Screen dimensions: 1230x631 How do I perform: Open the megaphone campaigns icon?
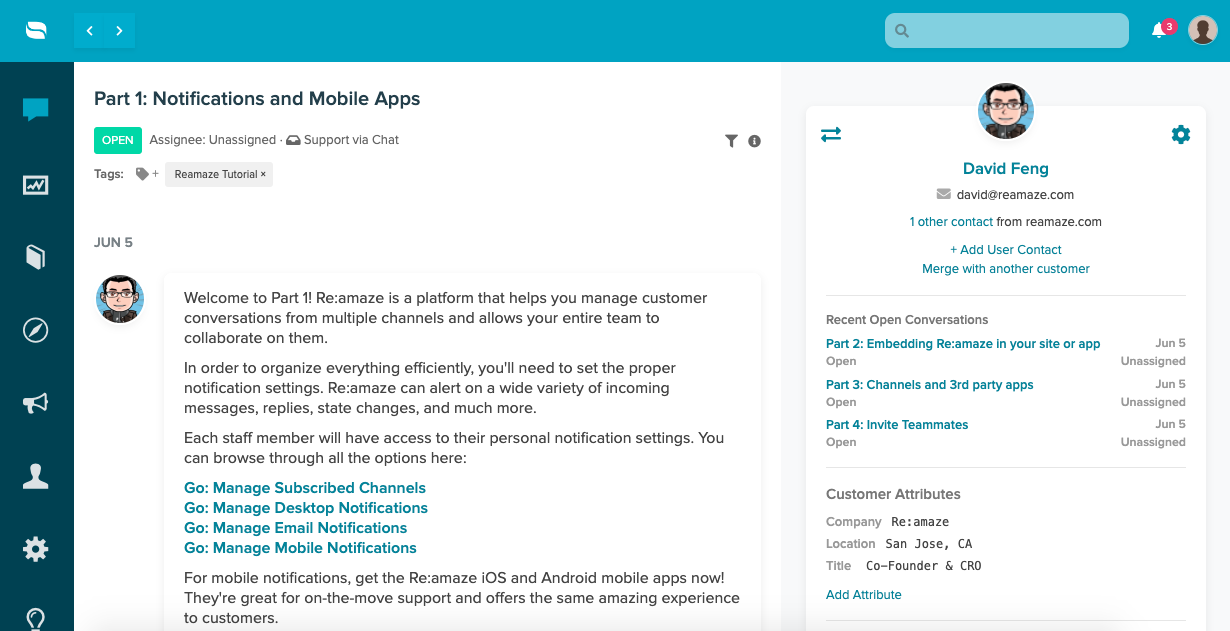coord(36,403)
